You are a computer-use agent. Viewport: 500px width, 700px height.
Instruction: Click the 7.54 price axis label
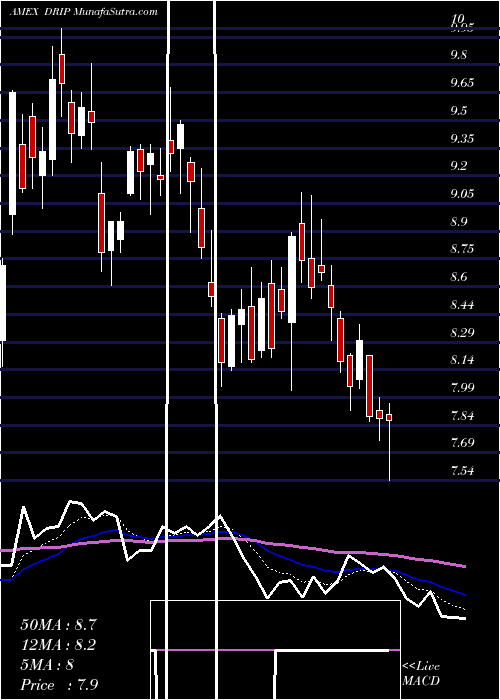click(x=462, y=471)
